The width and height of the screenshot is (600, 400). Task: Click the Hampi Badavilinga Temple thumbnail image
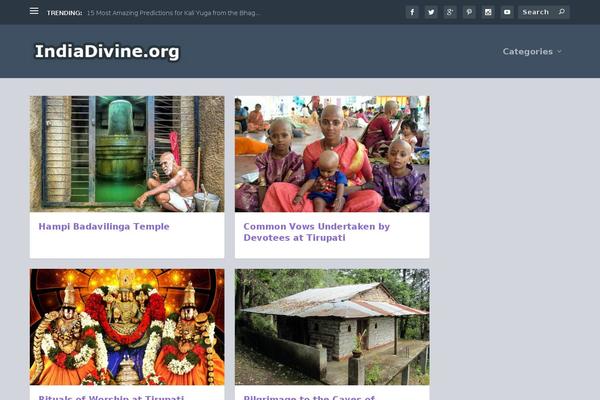(x=127, y=154)
